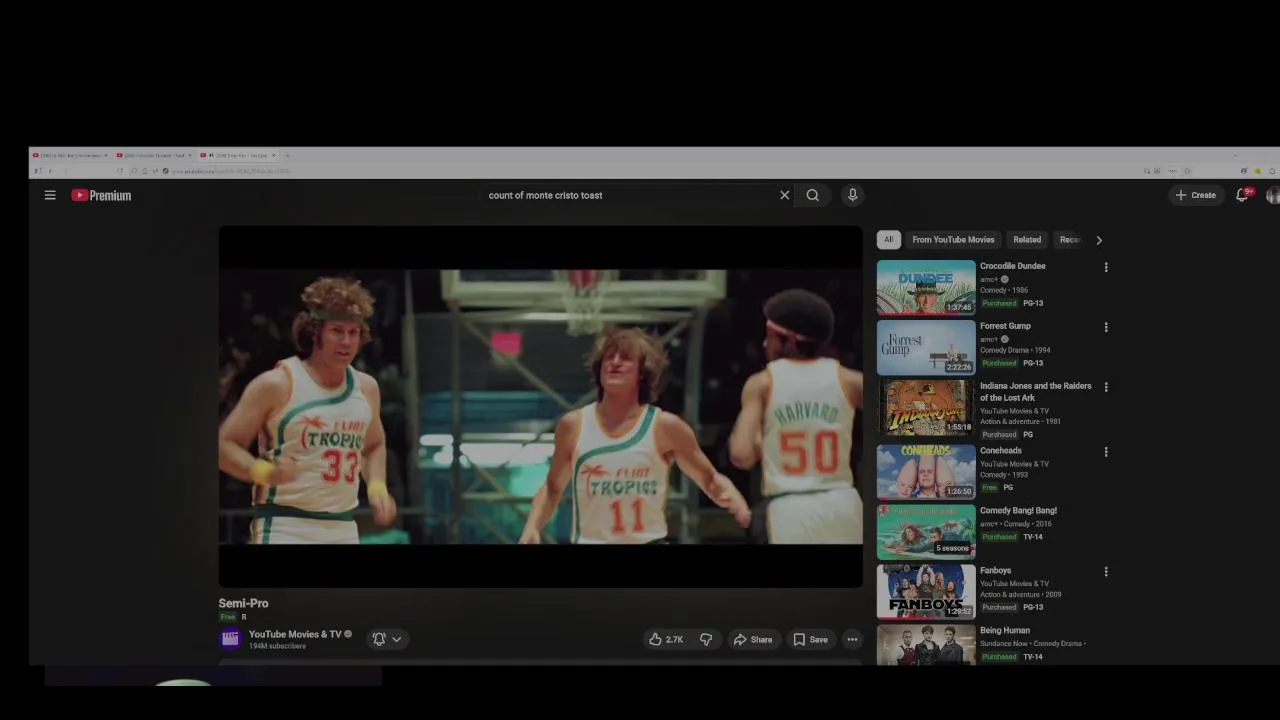The height and width of the screenshot is (720, 1280).
Task: Open Fanboys movie thumbnail
Action: click(926, 592)
